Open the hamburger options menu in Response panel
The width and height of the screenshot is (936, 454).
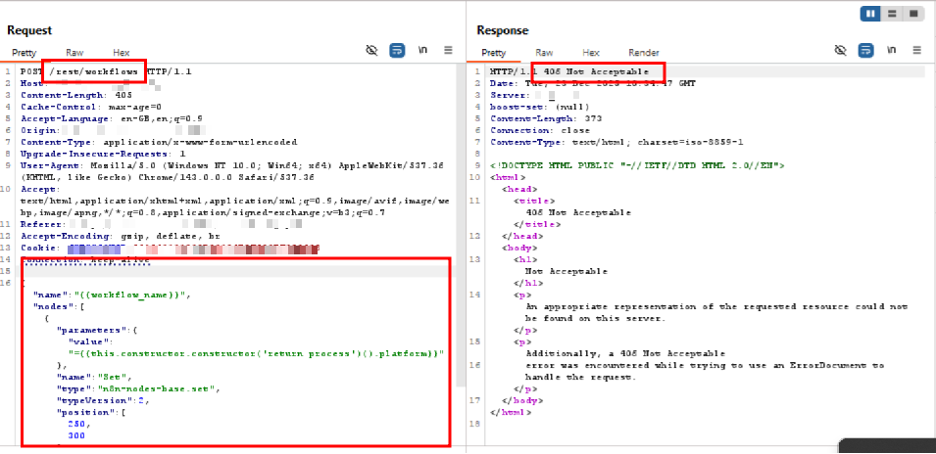tap(917, 51)
